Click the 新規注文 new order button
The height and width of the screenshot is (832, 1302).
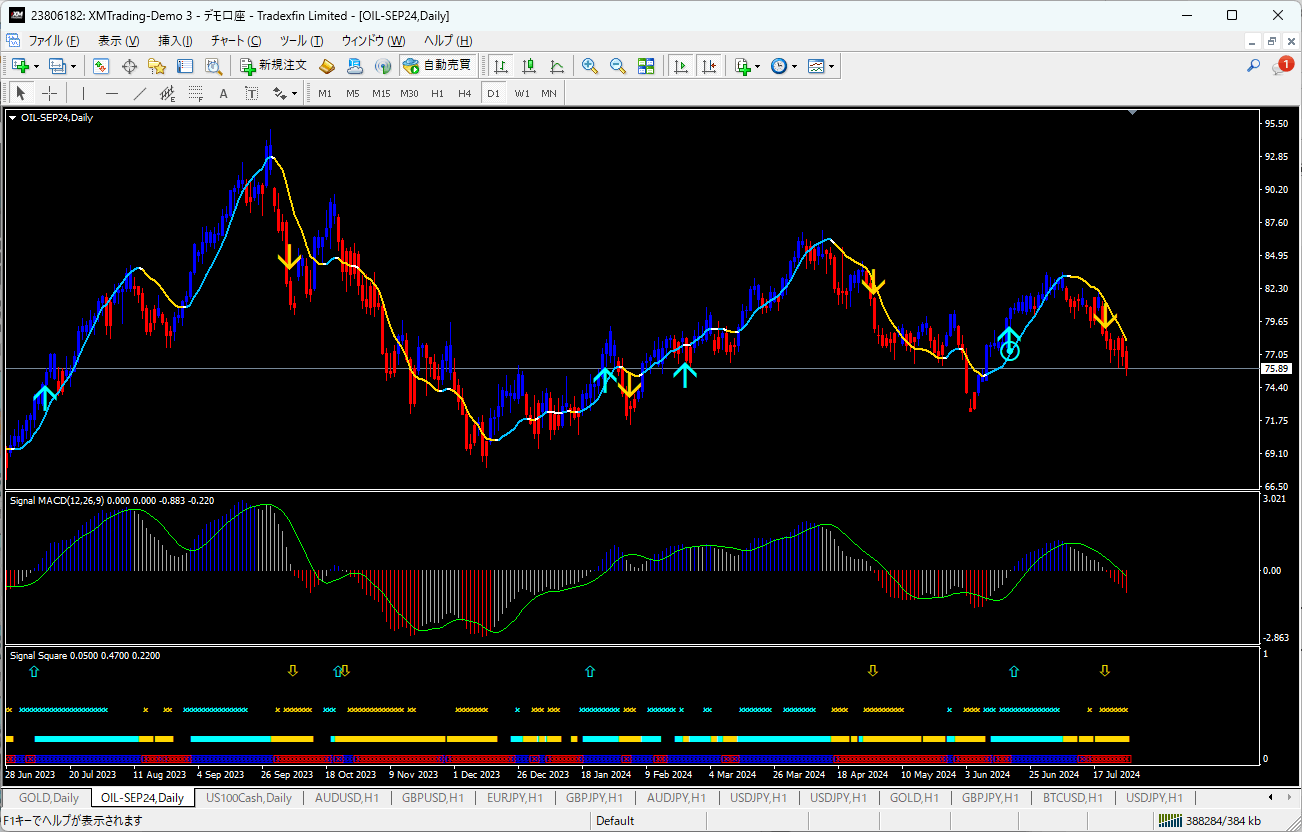pyautogui.click(x=274, y=66)
